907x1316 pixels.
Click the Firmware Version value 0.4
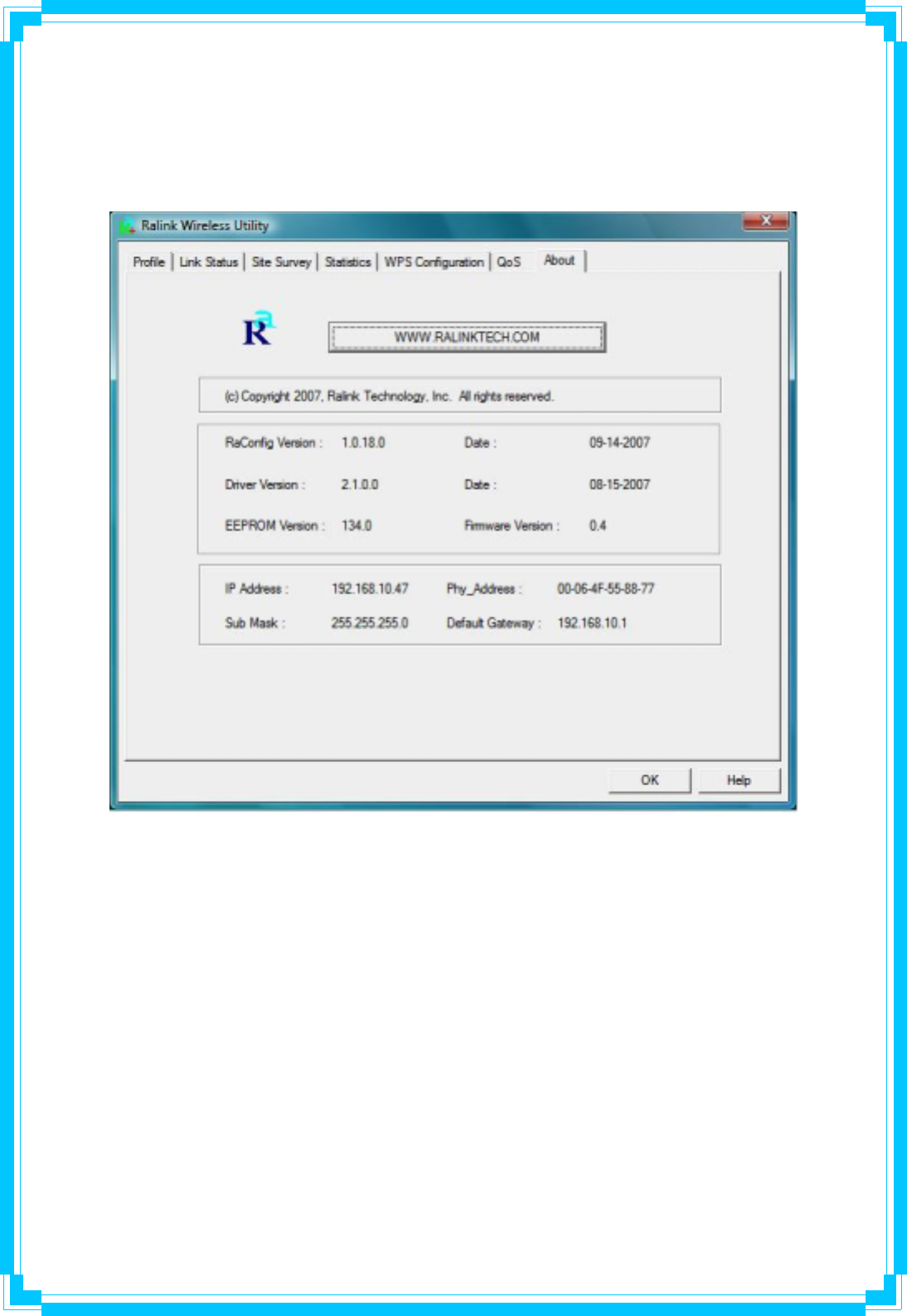(x=598, y=526)
